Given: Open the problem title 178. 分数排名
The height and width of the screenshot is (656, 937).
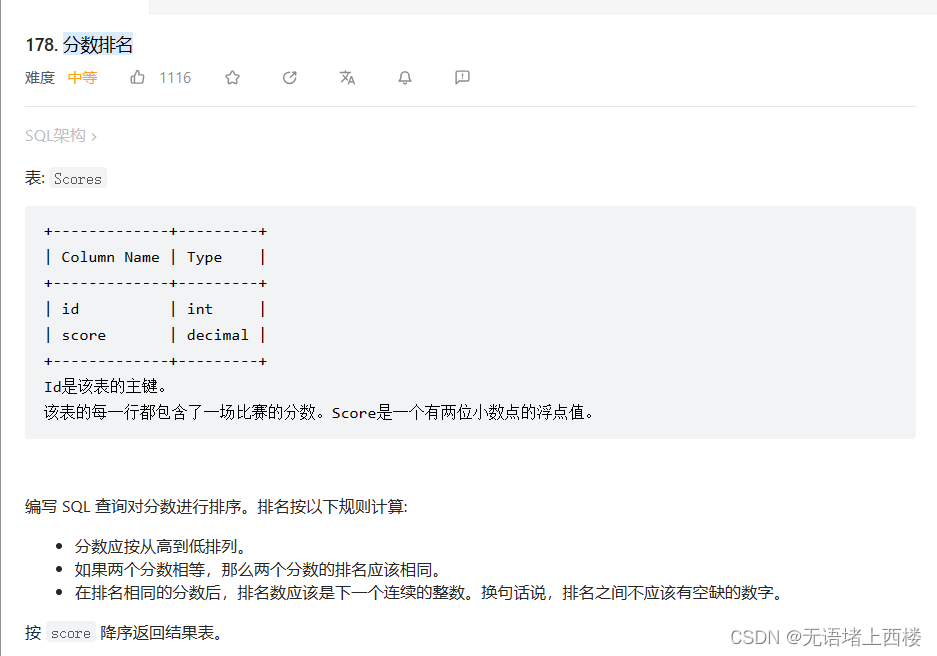Looking at the screenshot, I should (79, 44).
